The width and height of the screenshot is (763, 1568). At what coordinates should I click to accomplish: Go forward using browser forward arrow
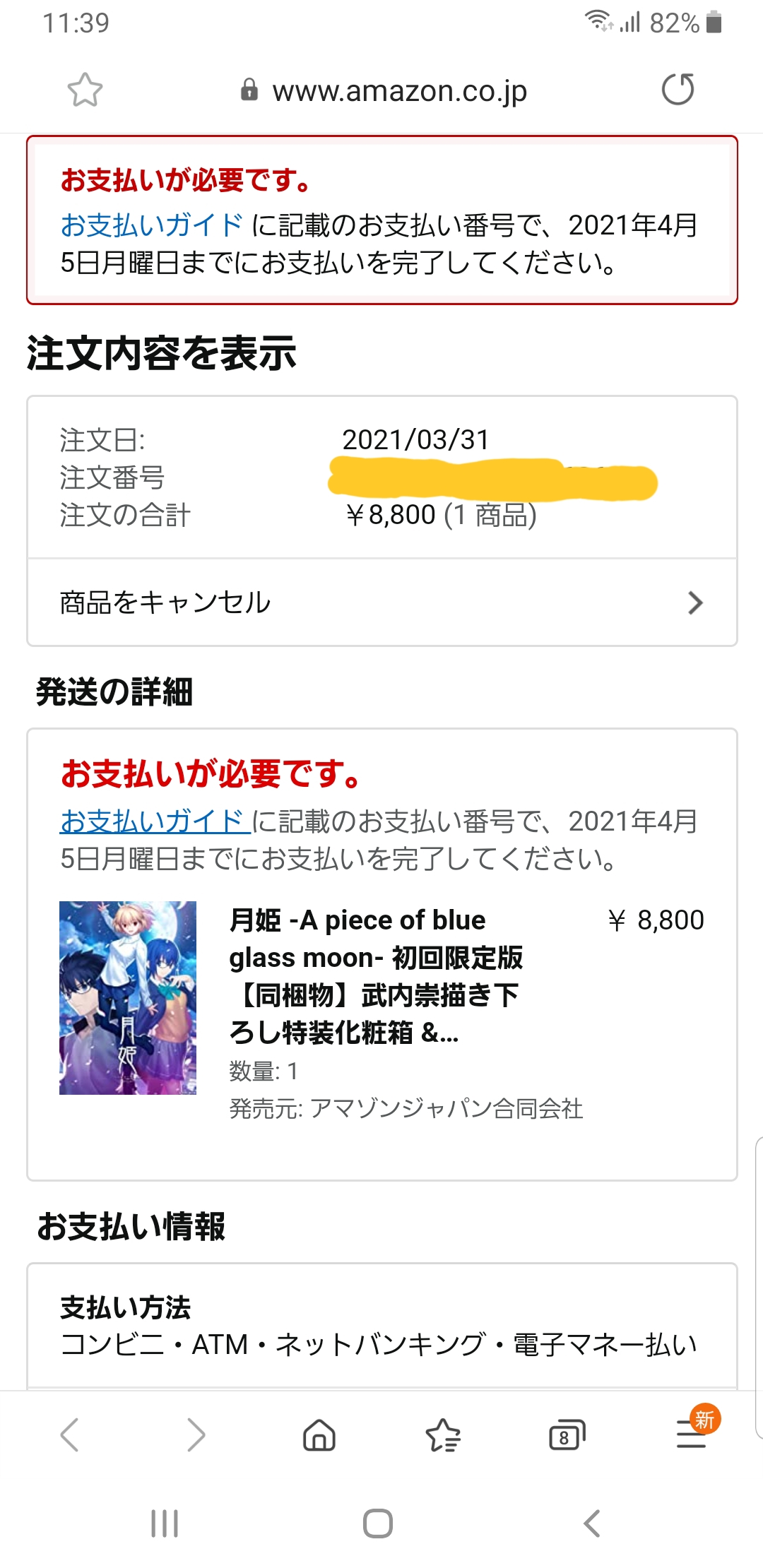coord(196,1435)
